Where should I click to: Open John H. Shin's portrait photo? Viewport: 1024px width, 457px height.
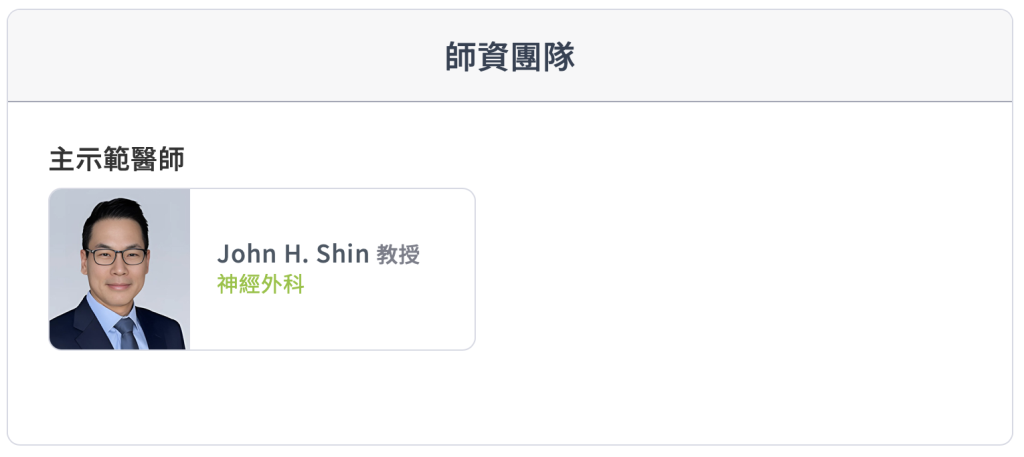(x=120, y=269)
